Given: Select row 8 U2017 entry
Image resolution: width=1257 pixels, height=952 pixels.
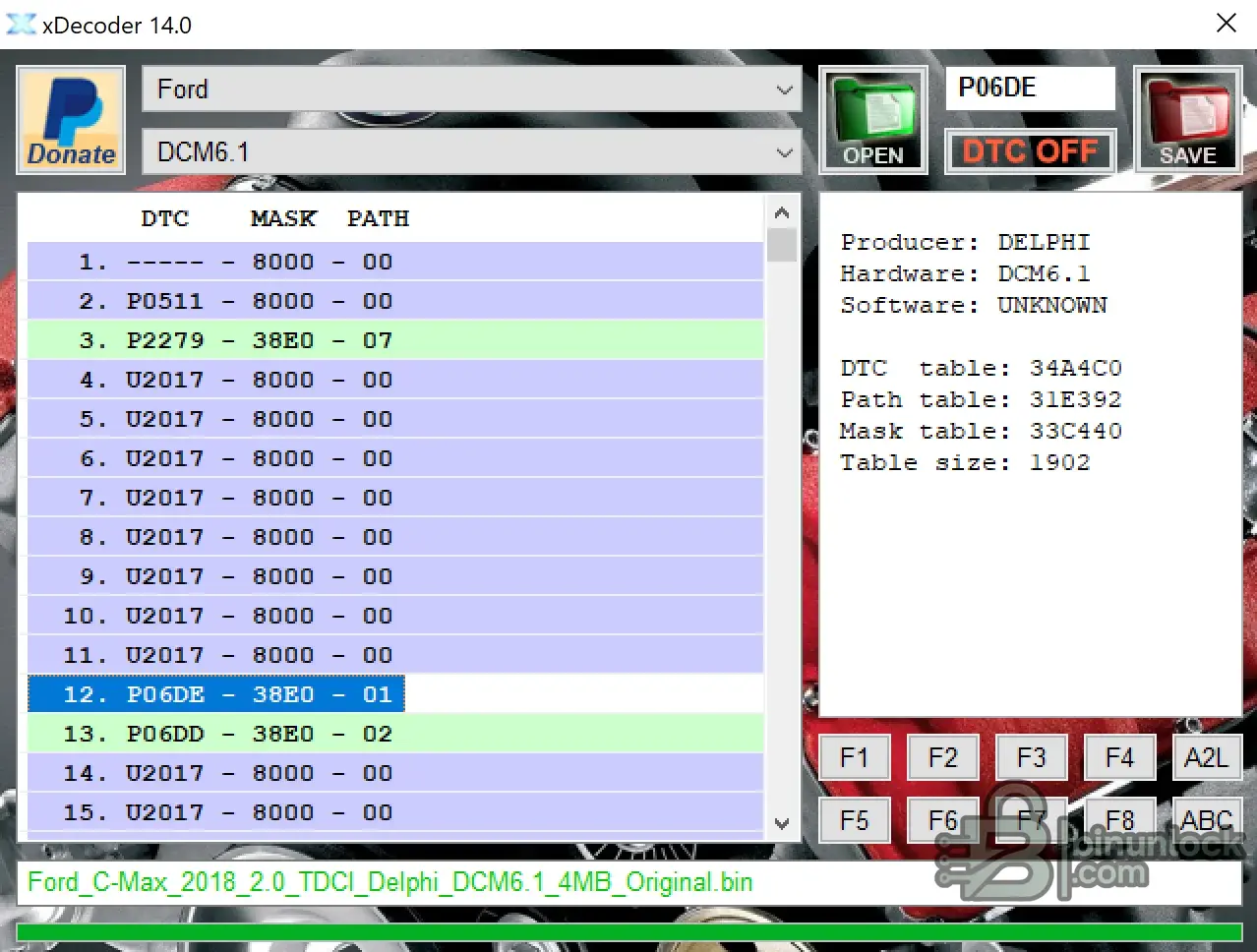Looking at the screenshot, I should [x=395, y=537].
